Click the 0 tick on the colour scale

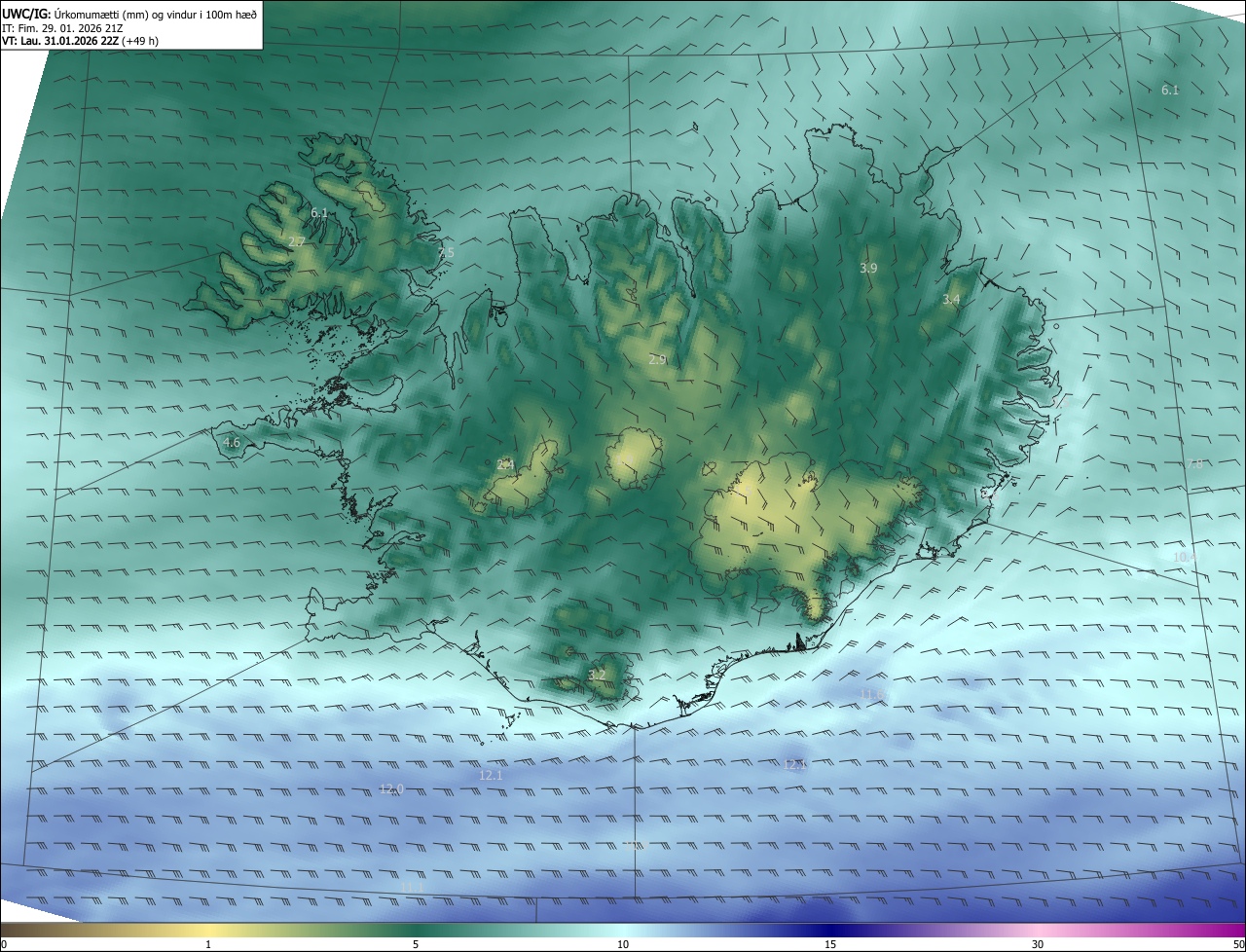tap(3, 944)
